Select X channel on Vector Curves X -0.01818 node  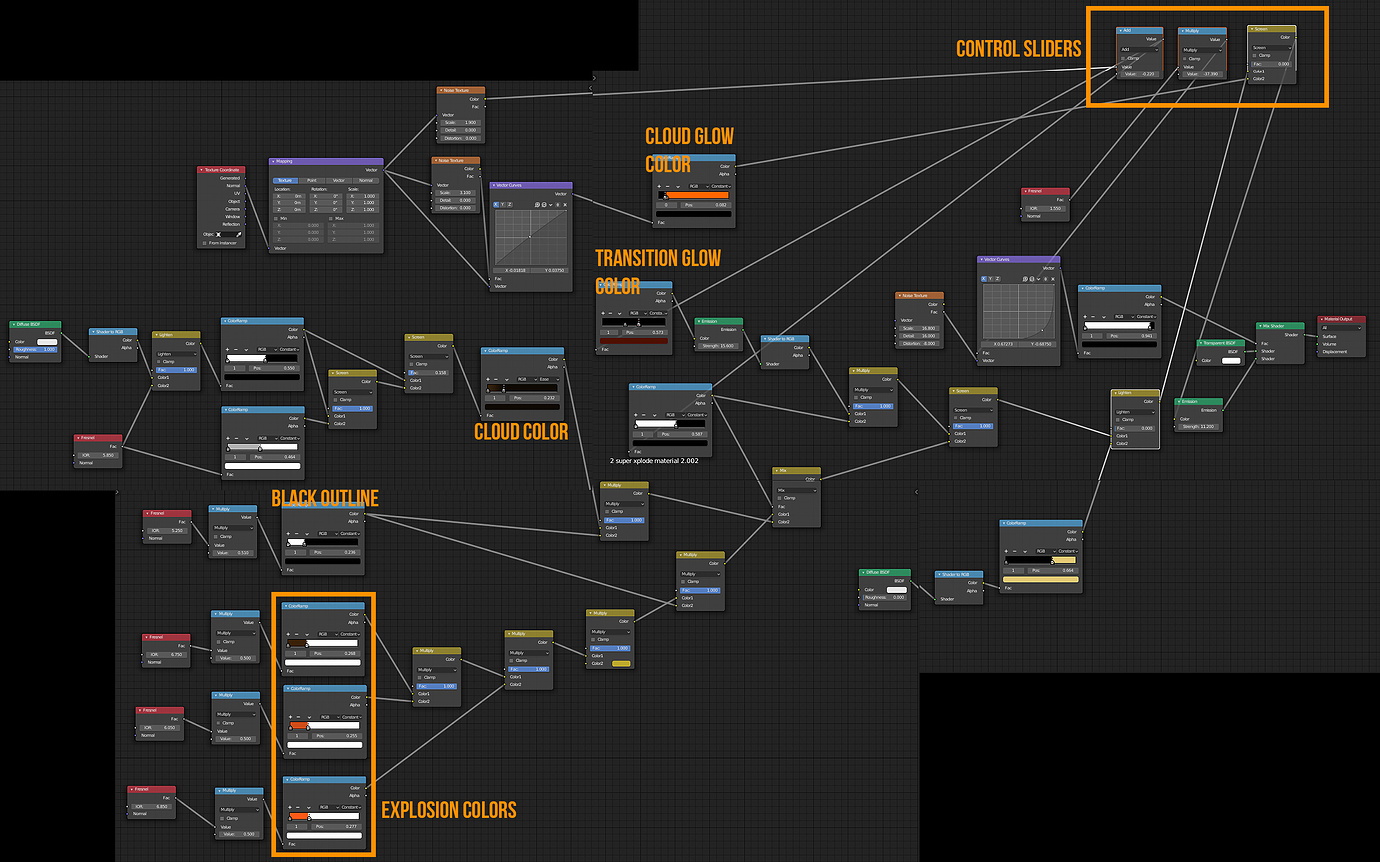click(x=496, y=205)
